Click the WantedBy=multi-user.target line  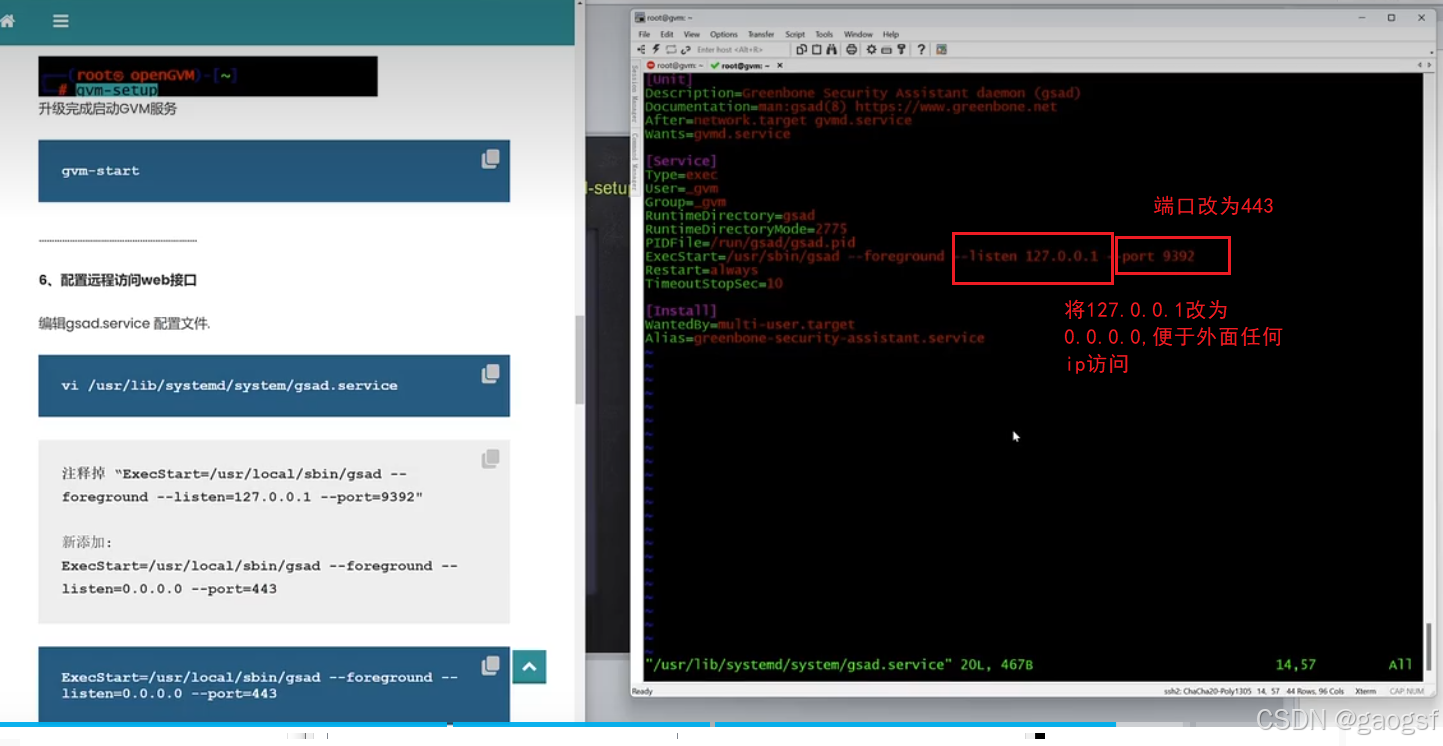tap(750, 324)
